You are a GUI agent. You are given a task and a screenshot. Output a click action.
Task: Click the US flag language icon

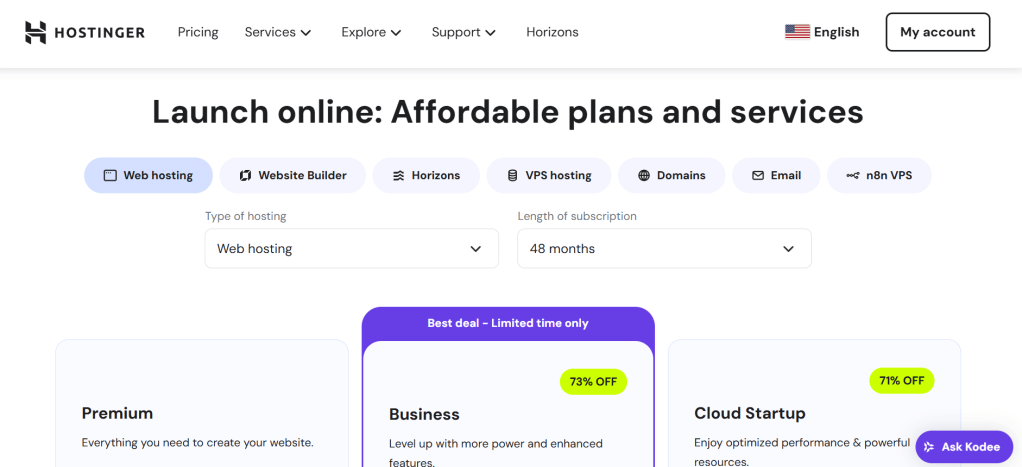(797, 32)
